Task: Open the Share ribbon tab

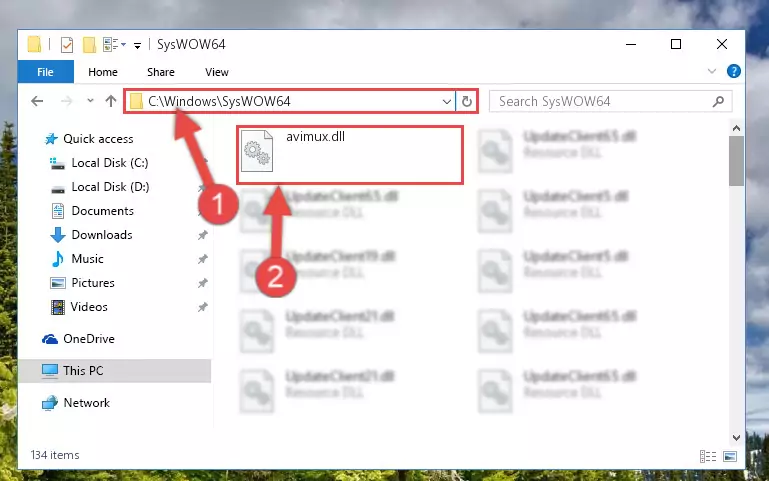Action: 161,72
